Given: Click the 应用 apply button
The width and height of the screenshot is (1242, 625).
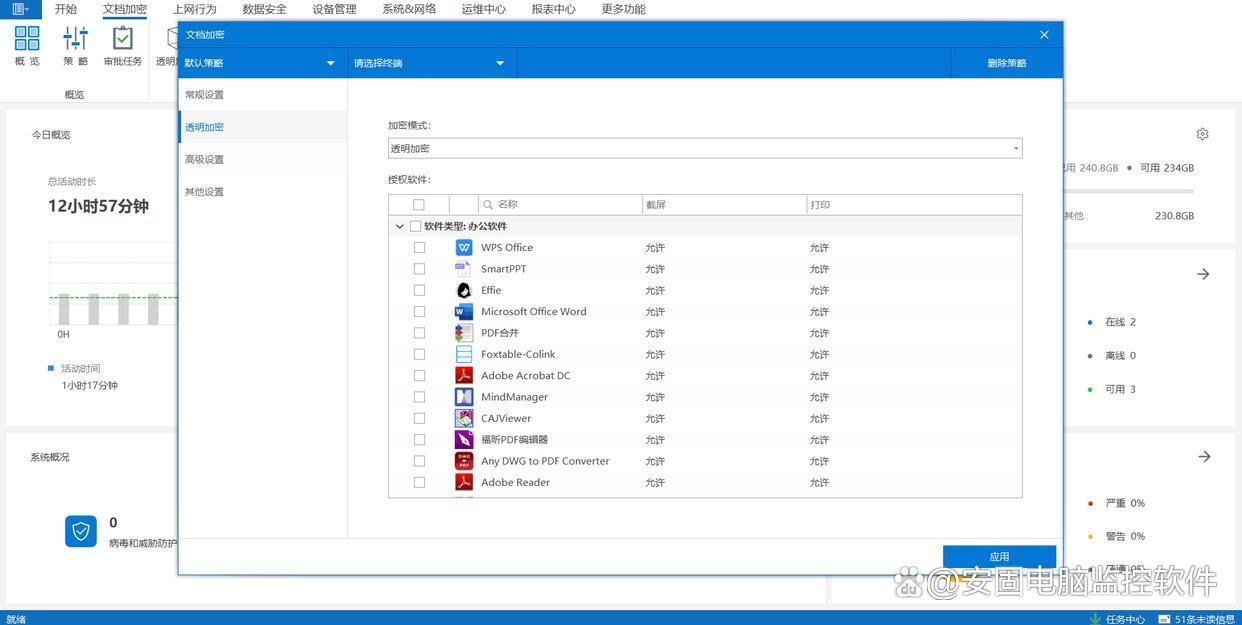Looking at the screenshot, I should [x=999, y=557].
